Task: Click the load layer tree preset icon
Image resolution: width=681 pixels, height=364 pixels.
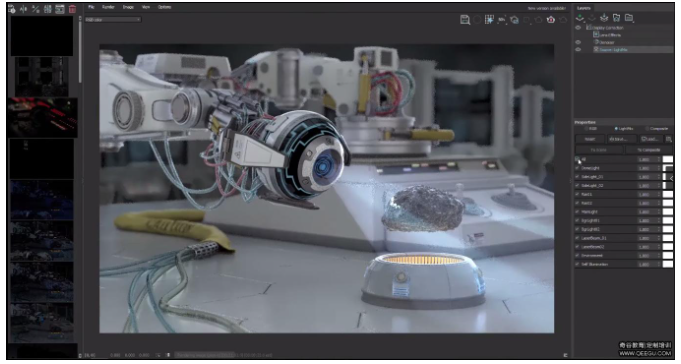Action: pyautogui.click(x=616, y=18)
